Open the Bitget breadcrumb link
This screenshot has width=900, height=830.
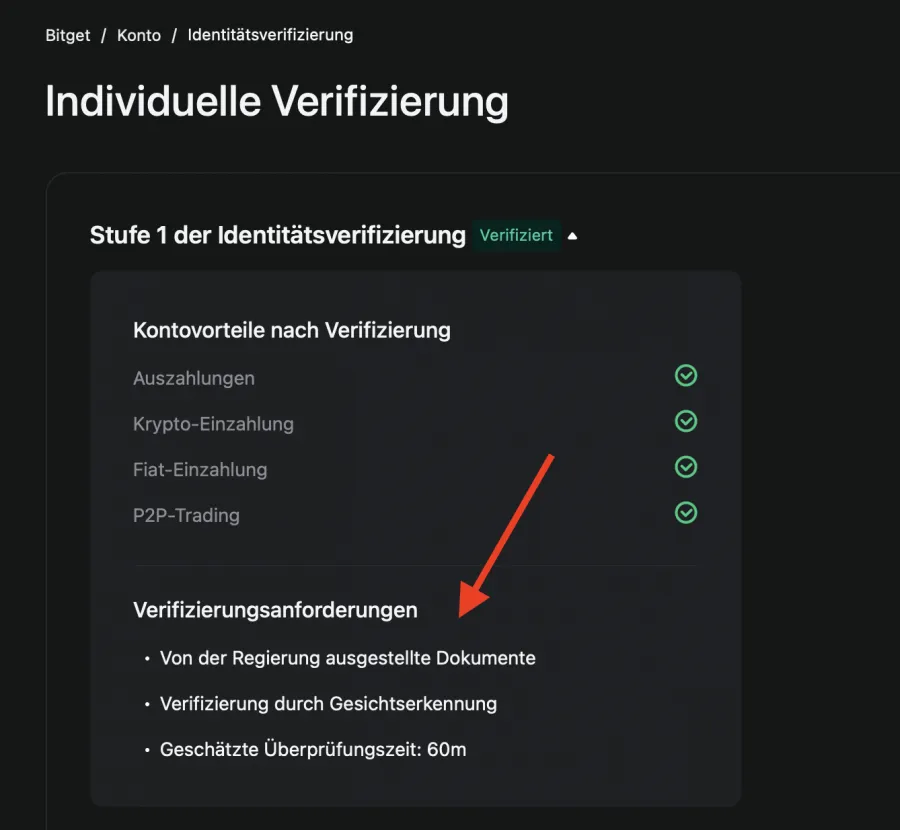click(x=66, y=34)
